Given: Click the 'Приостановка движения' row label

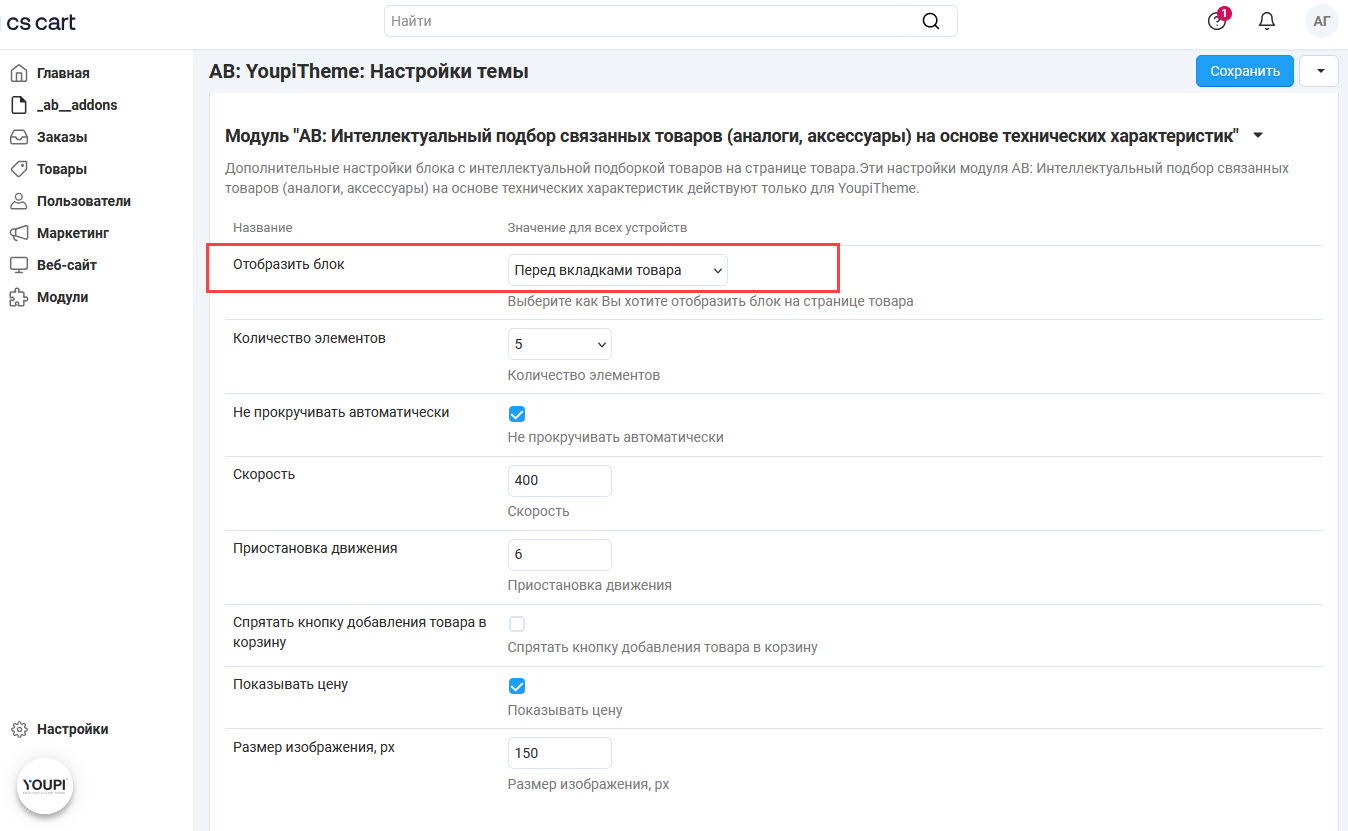Looking at the screenshot, I should point(315,548).
